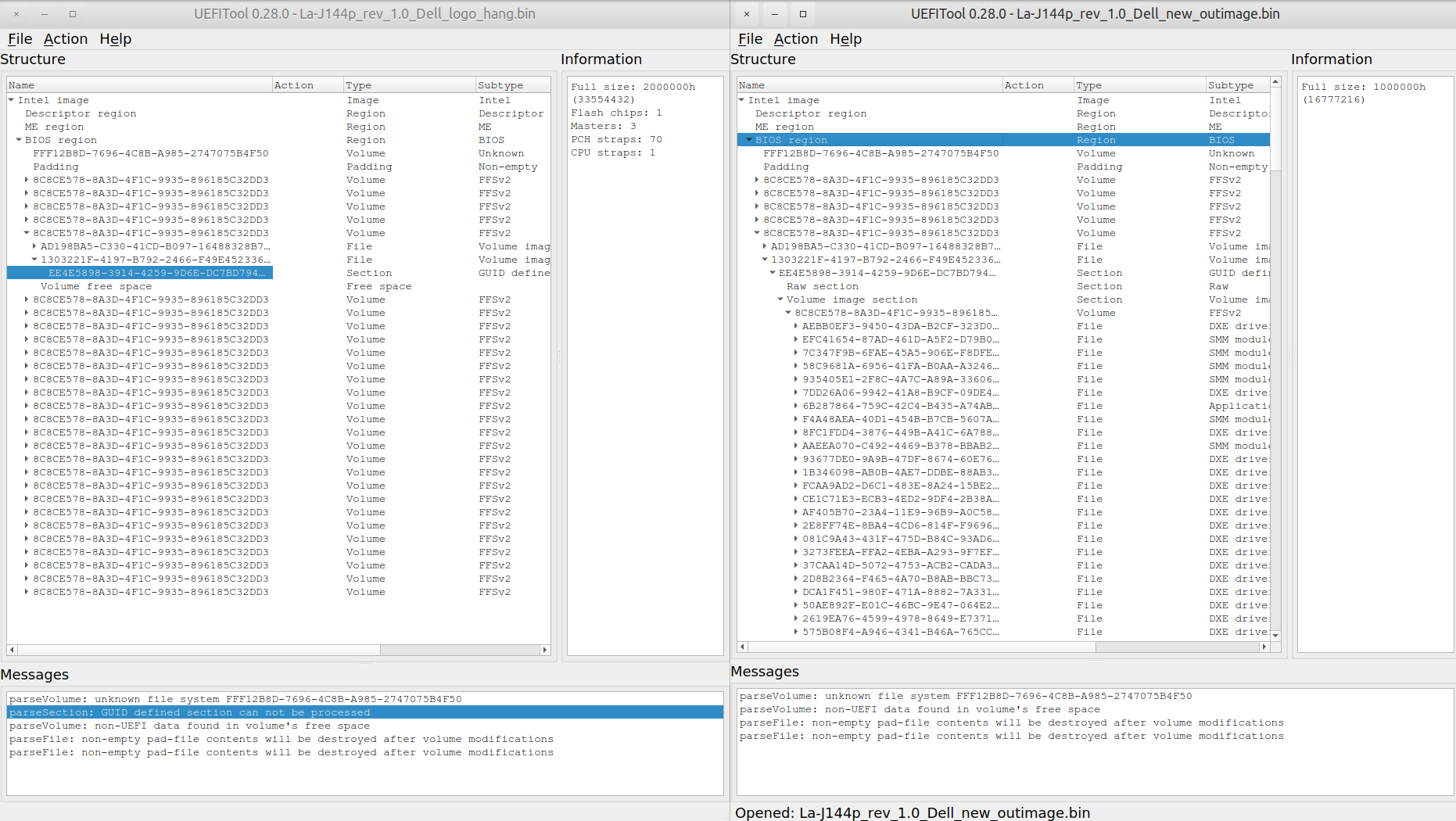Viewport: 1456px width, 821px height.
Task: Collapse Intel image node in right tree
Action: [x=741, y=100]
